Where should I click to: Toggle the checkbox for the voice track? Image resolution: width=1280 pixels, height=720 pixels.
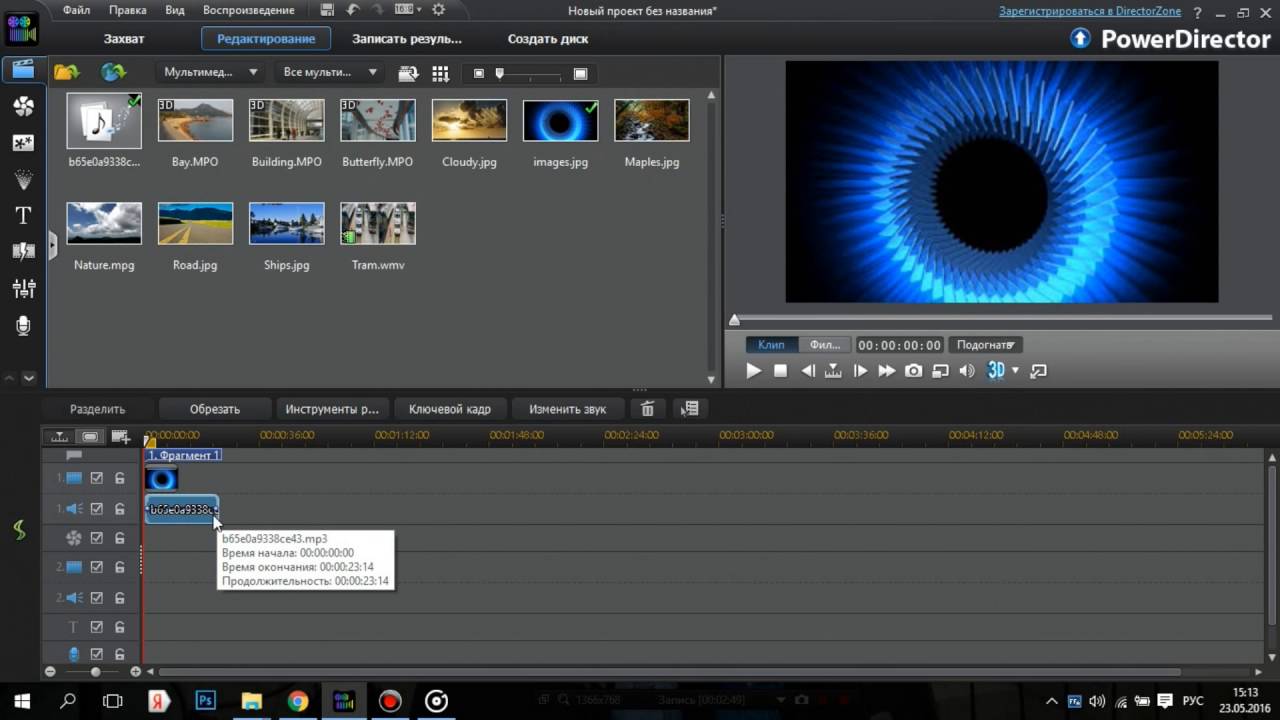click(97, 654)
